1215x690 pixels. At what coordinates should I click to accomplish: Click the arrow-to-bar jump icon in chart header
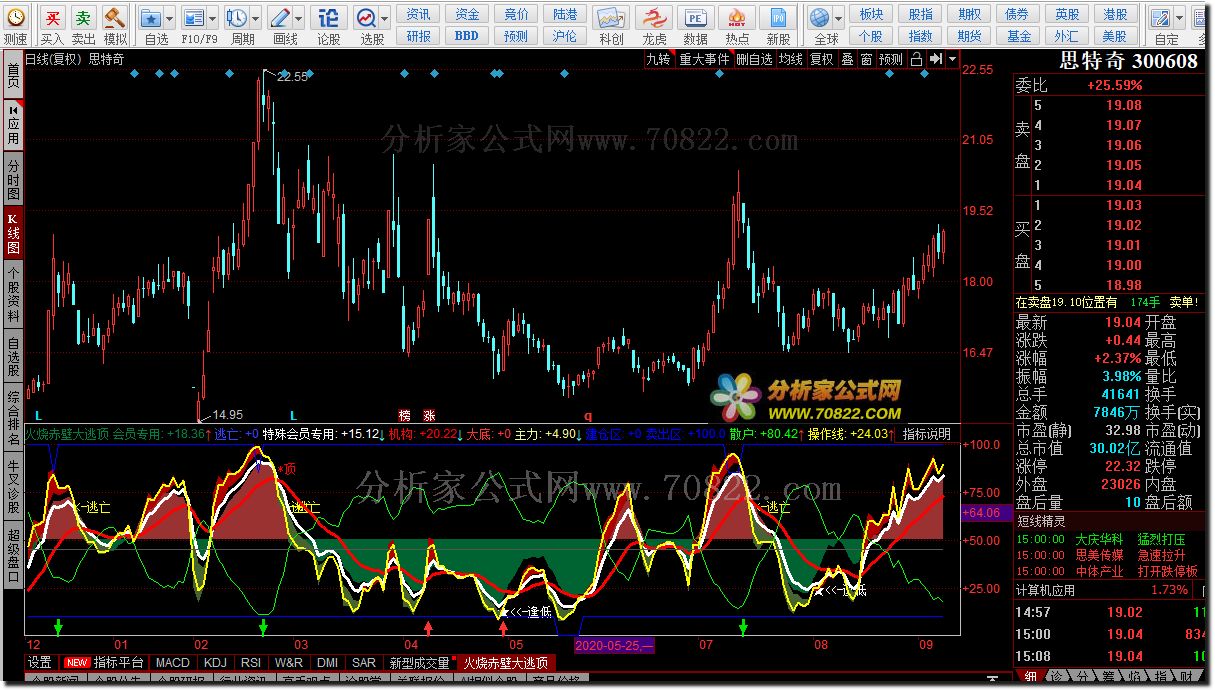tap(935, 59)
